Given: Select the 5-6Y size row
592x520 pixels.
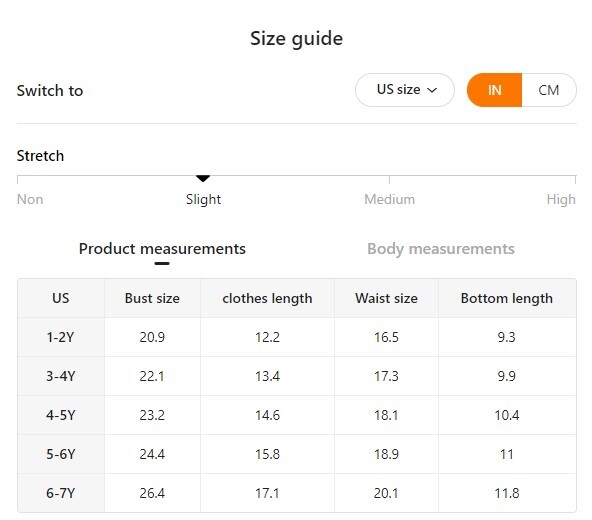Looking at the screenshot, I should pos(297,454).
